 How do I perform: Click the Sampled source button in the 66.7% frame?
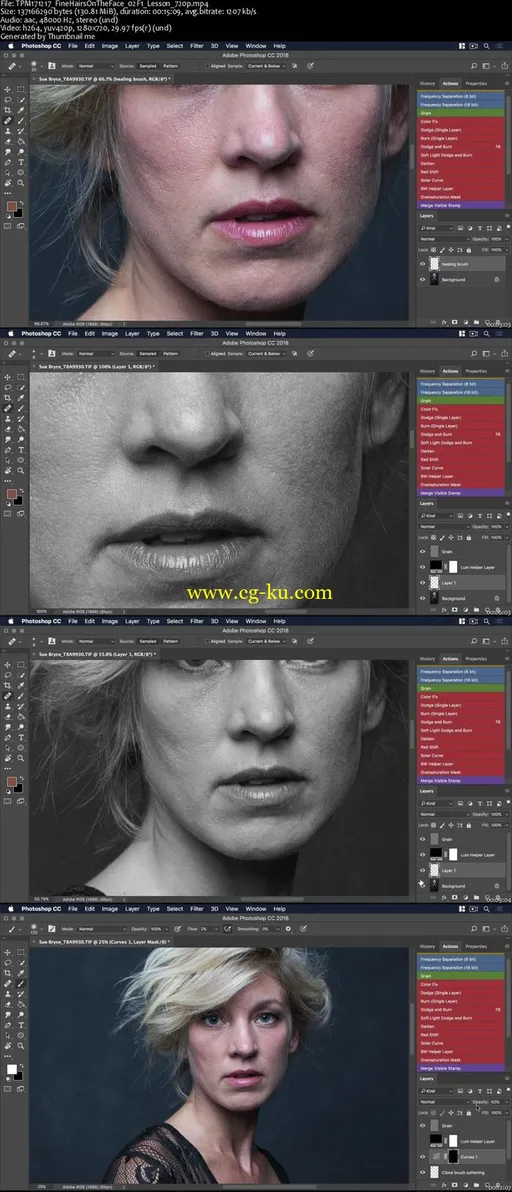148,66
